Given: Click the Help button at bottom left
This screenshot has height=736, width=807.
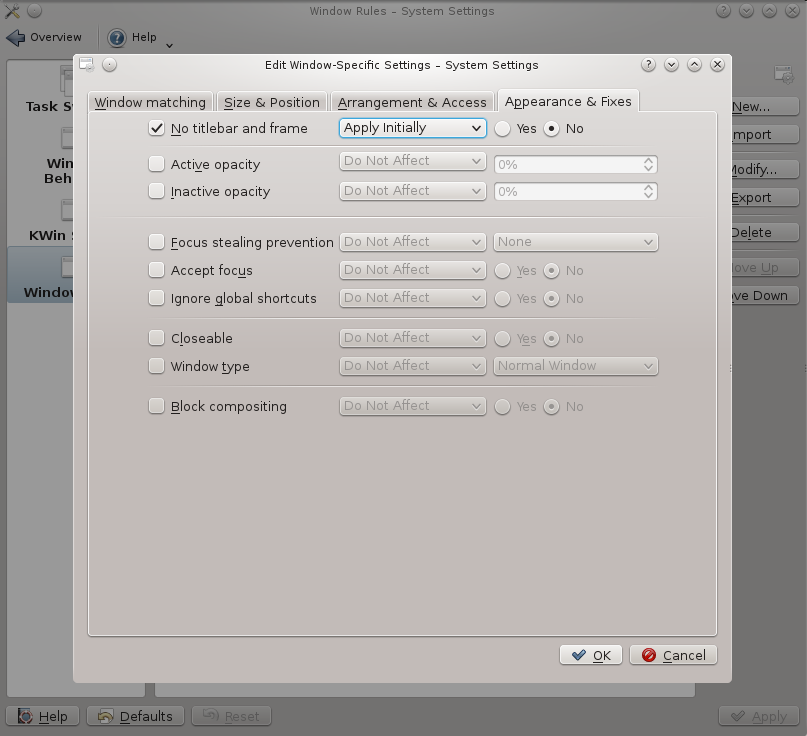Looking at the screenshot, I should click(42, 716).
